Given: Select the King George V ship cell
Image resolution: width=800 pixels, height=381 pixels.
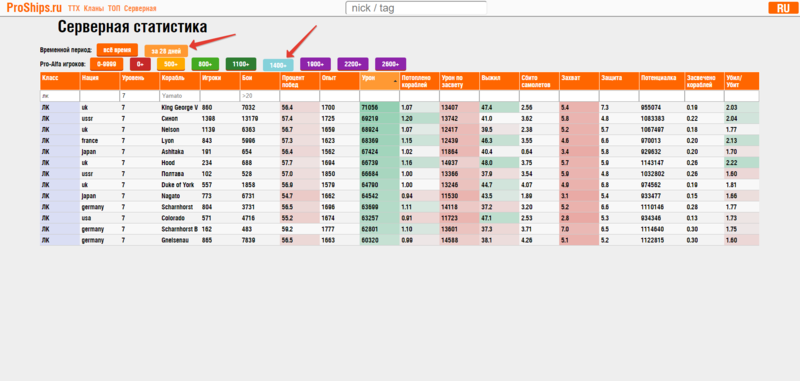Looking at the screenshot, I should (180, 108).
